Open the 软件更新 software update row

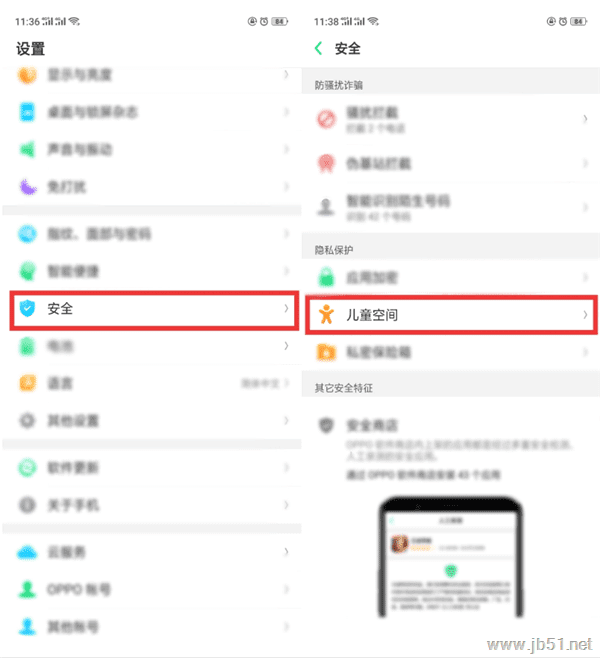coord(152,467)
